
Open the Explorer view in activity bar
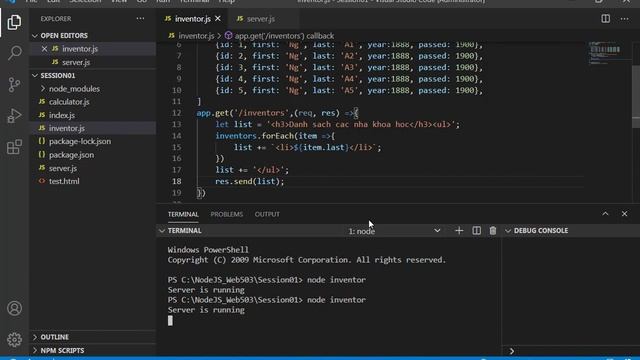14,22
